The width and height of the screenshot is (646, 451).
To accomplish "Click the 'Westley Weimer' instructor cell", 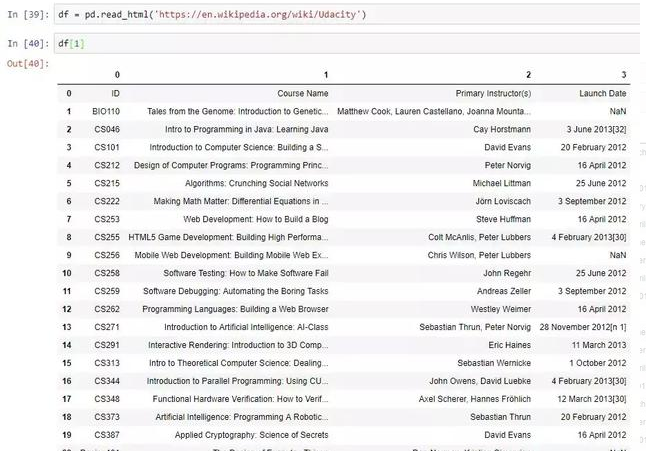I will (x=501, y=309).
